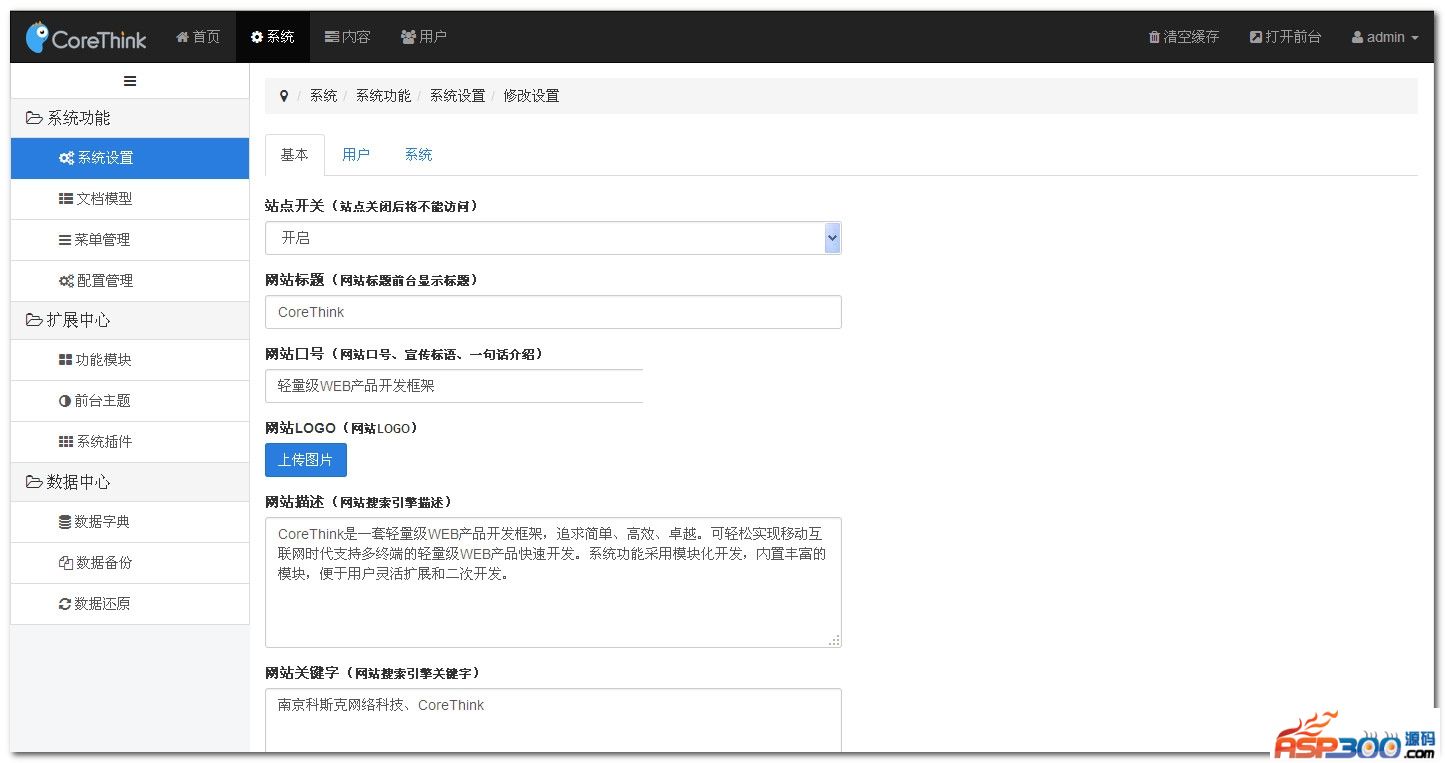Switch to the 用户 settings tab
This screenshot has height=763, width=1445.
point(356,155)
